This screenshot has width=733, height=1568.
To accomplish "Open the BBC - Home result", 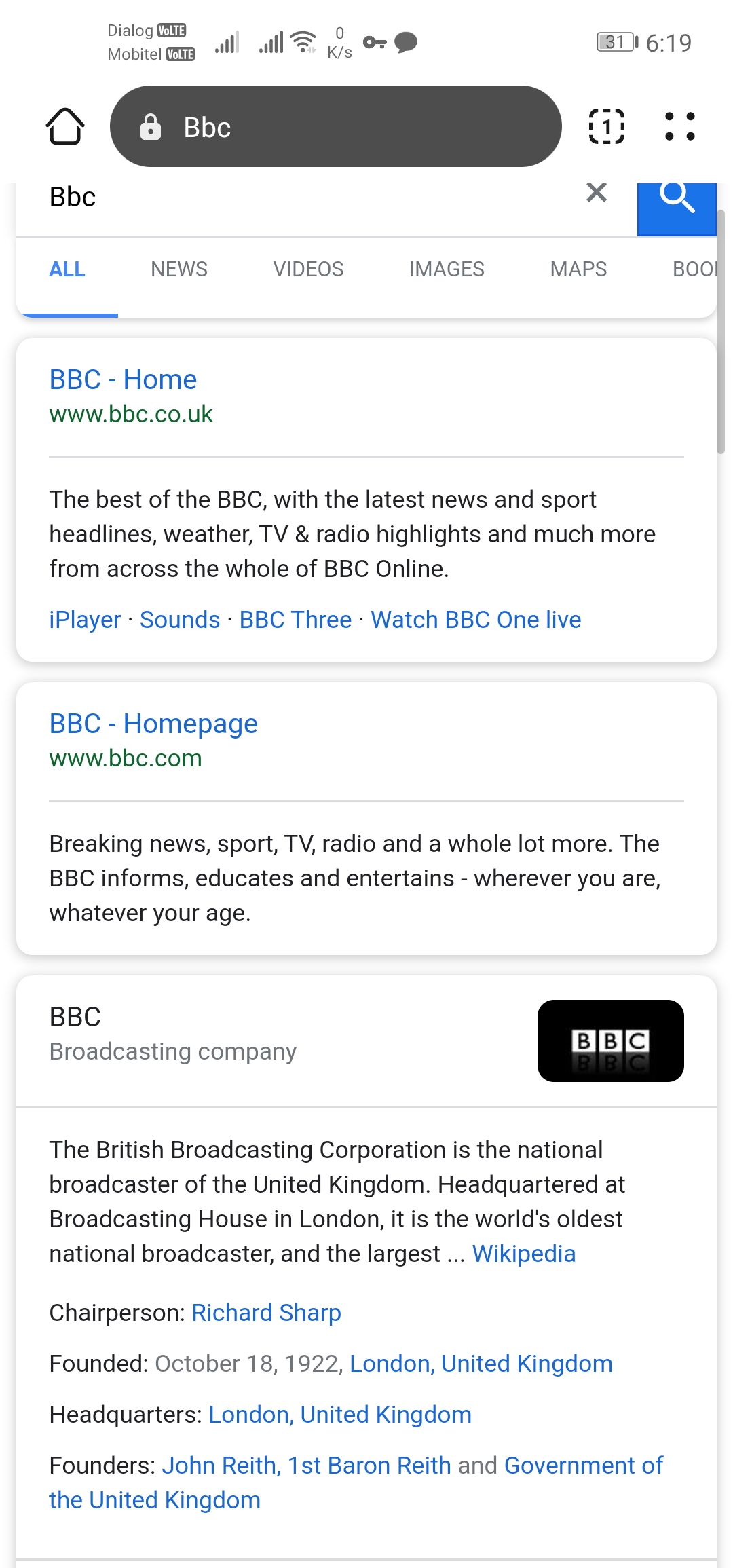I will point(123,379).
